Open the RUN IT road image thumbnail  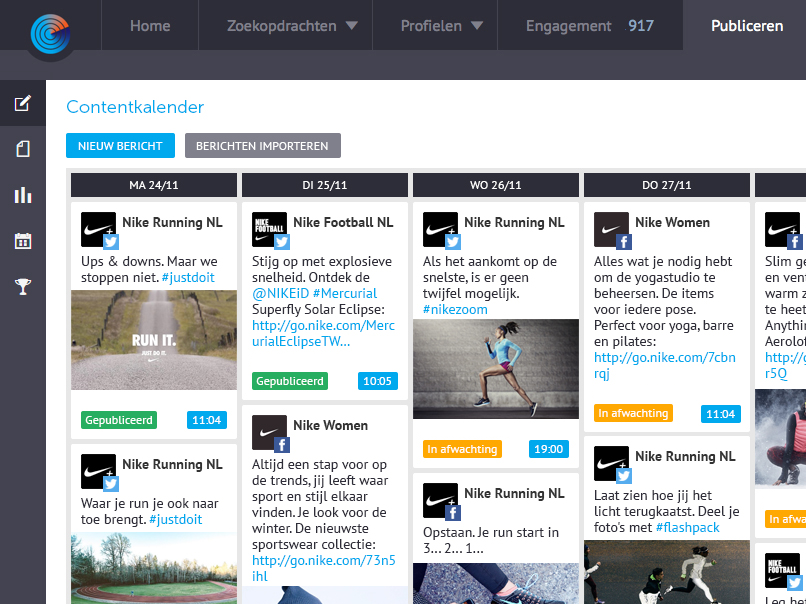[x=154, y=340]
